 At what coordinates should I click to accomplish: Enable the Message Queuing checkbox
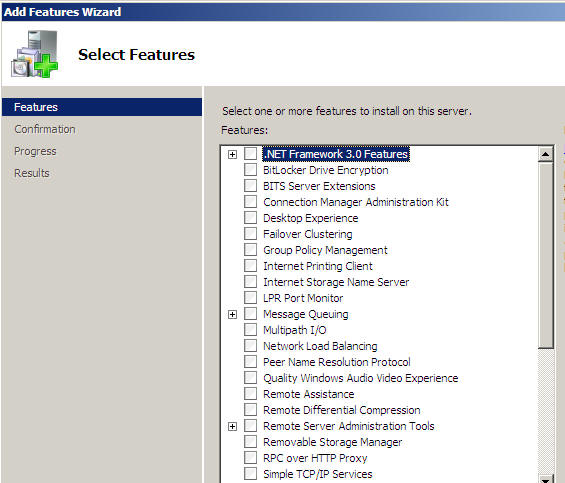pos(250,314)
